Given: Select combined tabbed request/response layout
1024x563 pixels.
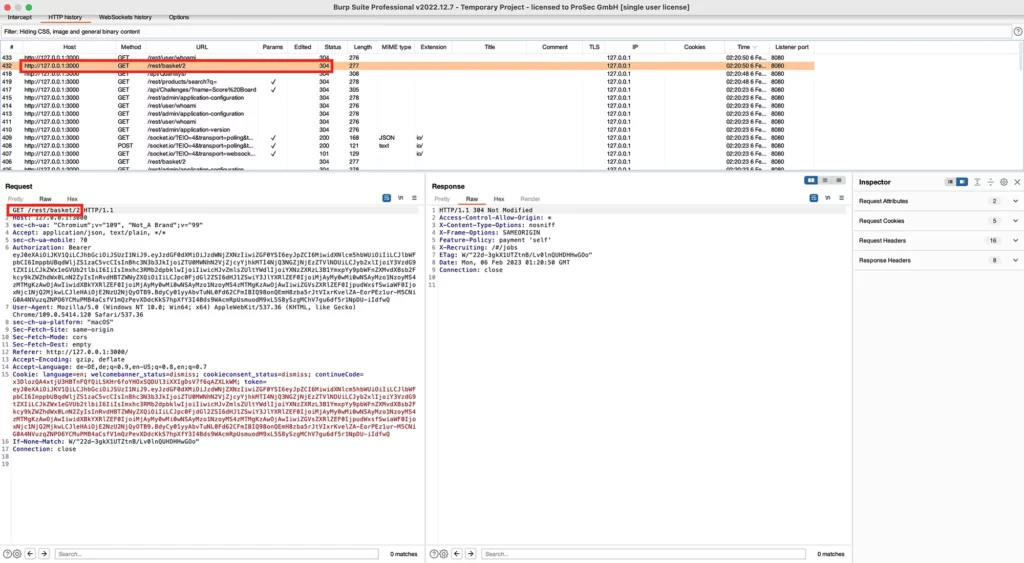Looking at the screenshot, I should tap(839, 180).
